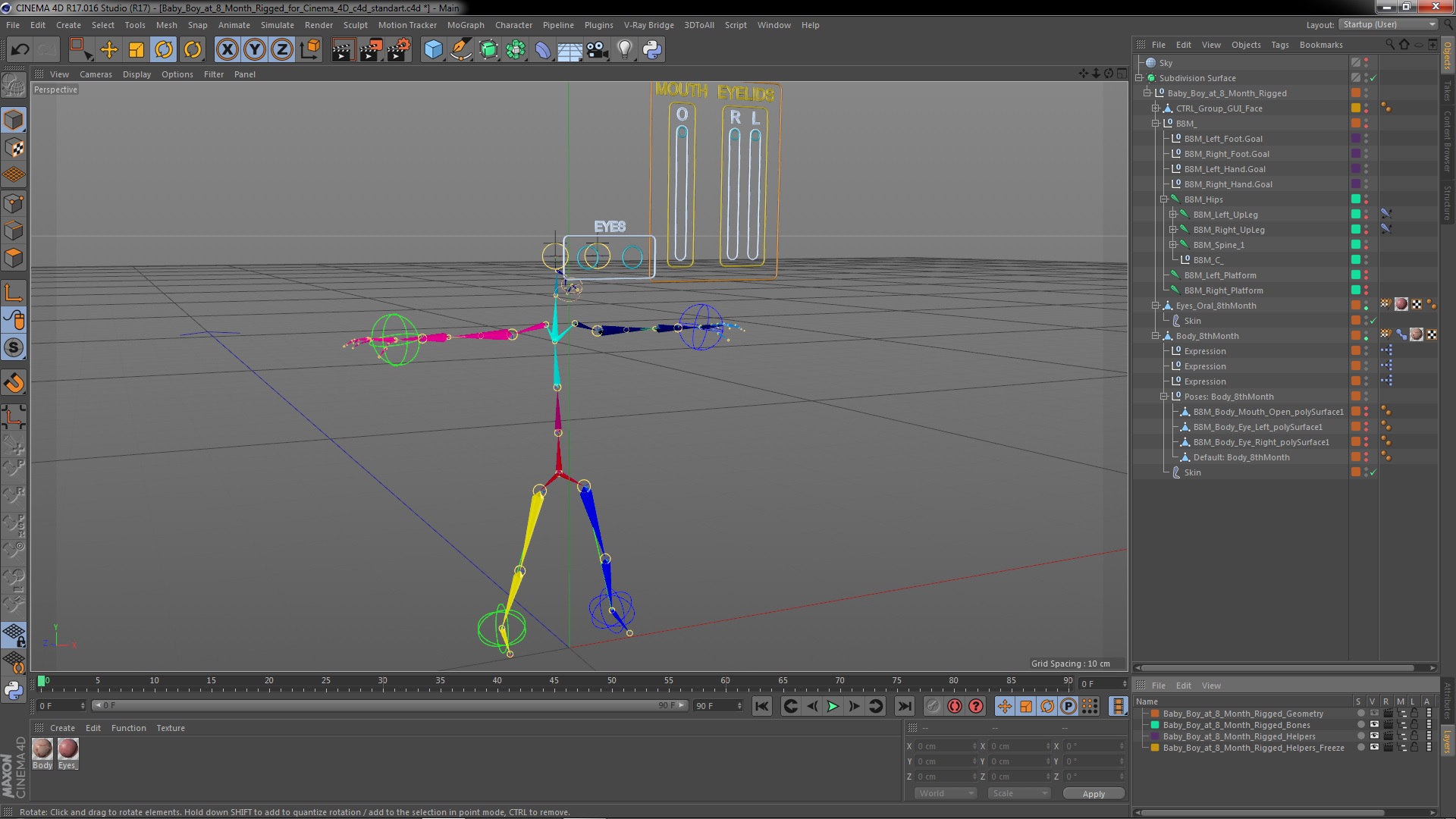Switch to Points mode
The width and height of the screenshot is (1456, 819).
(14, 203)
